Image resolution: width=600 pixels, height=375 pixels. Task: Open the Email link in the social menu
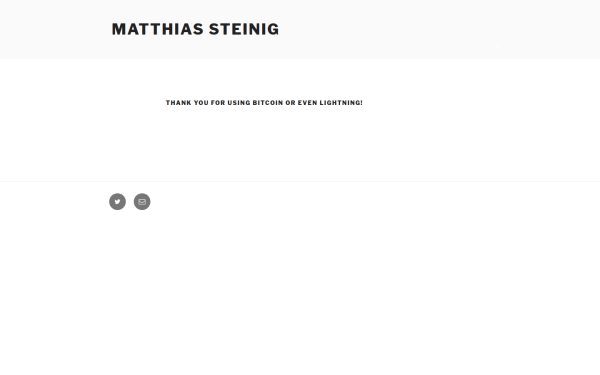coord(142,202)
